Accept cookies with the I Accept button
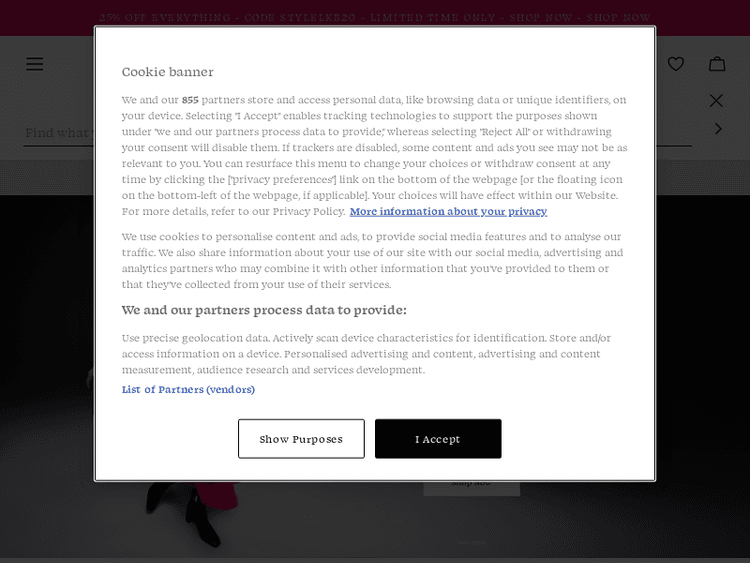750x563 pixels. (x=438, y=439)
